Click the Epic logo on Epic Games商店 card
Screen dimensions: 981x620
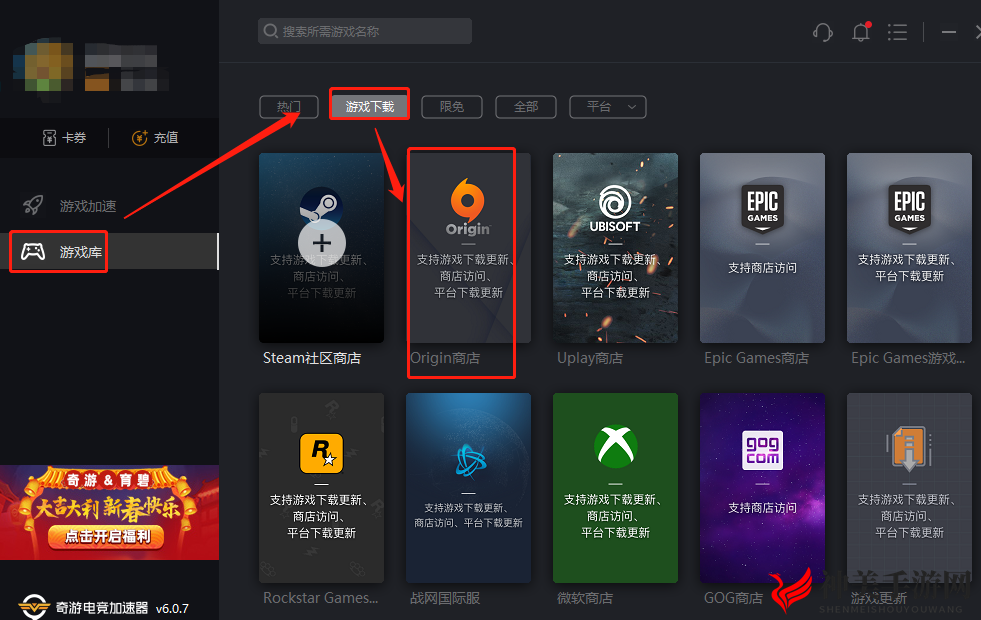pyautogui.click(x=762, y=207)
